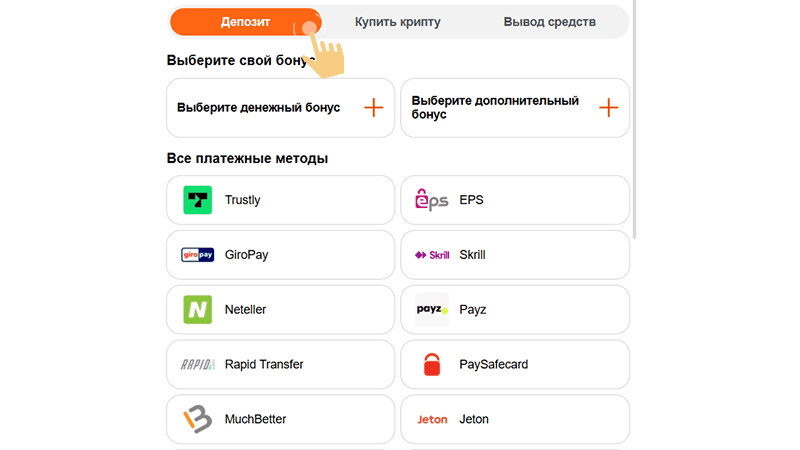
Task: Click the Rapid Transfer logo icon
Action: tap(197, 364)
